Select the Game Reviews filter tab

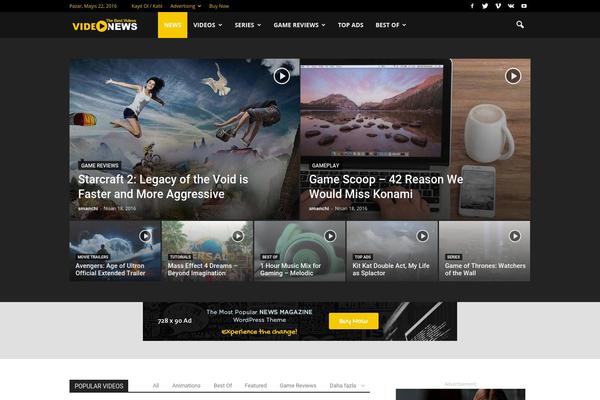coord(298,385)
